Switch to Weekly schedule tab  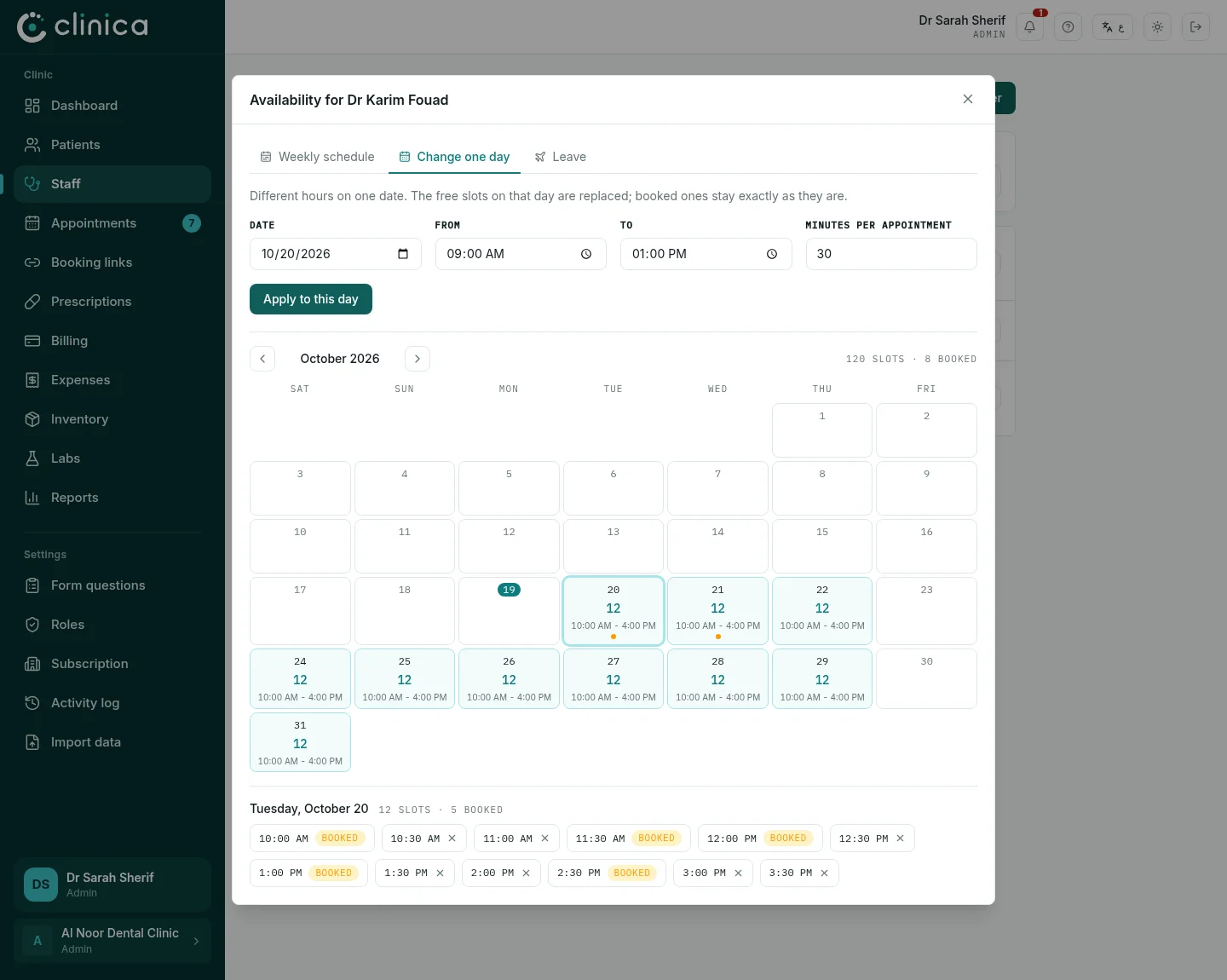(317, 157)
